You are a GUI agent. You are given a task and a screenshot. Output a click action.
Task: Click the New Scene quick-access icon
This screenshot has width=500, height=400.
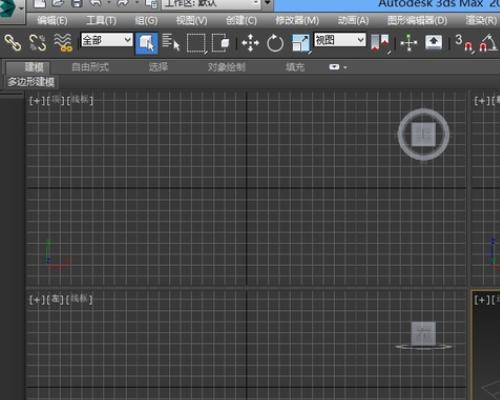(x=40, y=3)
